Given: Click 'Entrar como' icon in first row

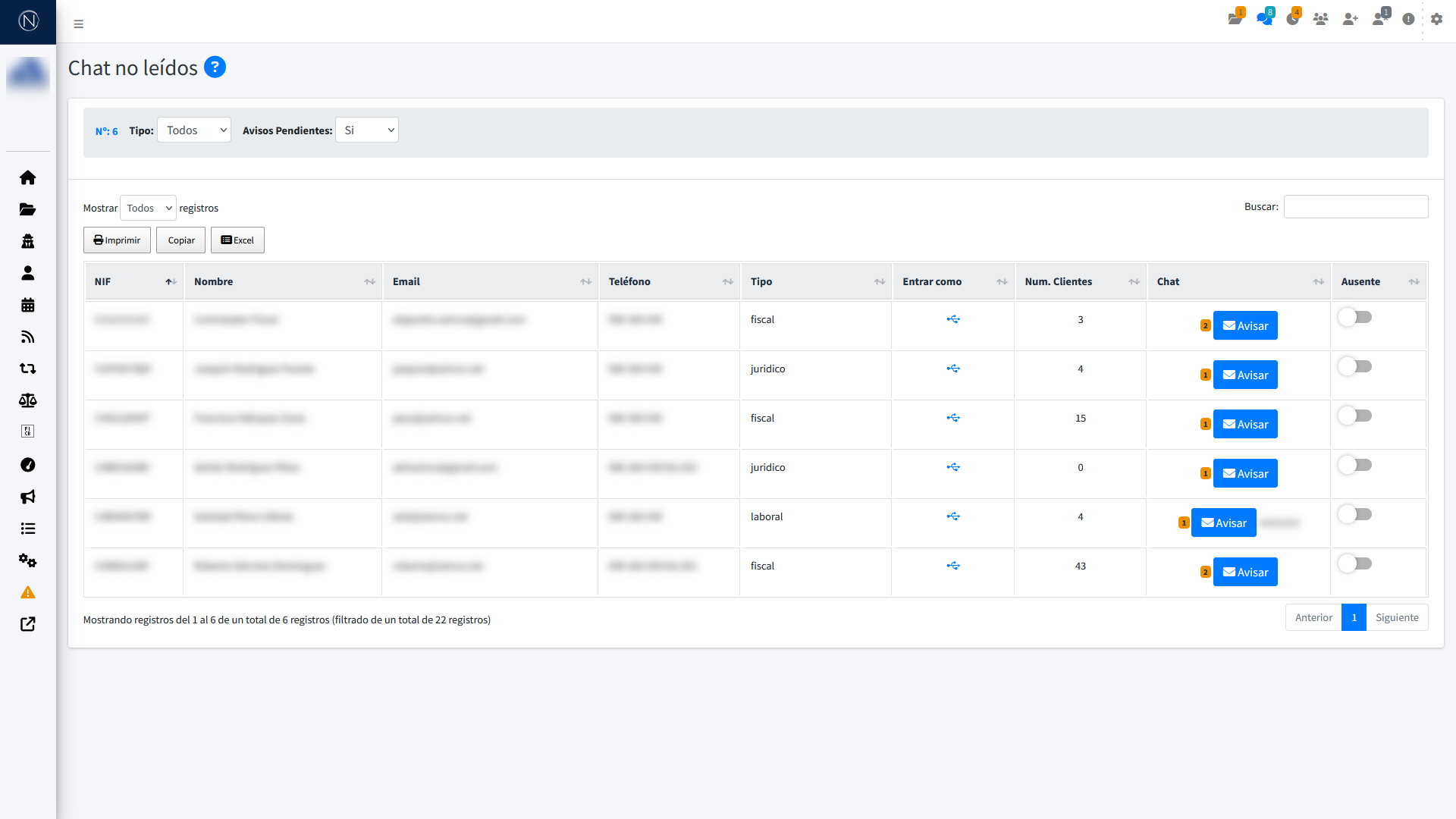Looking at the screenshot, I should pos(953,319).
